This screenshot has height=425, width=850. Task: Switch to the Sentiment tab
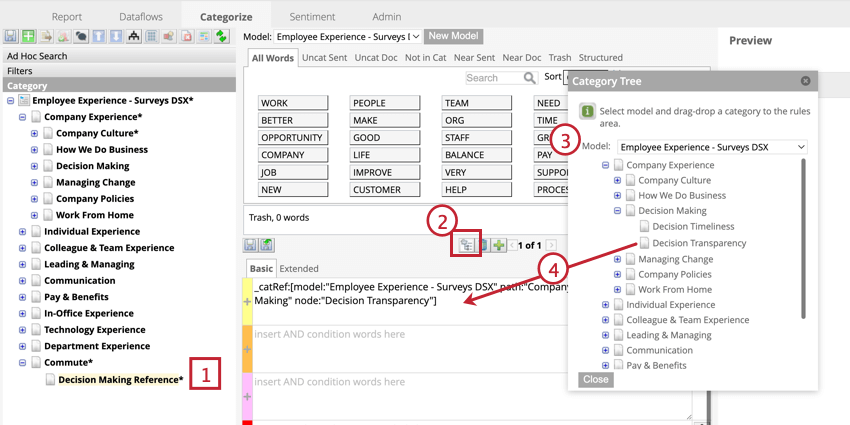tap(312, 17)
